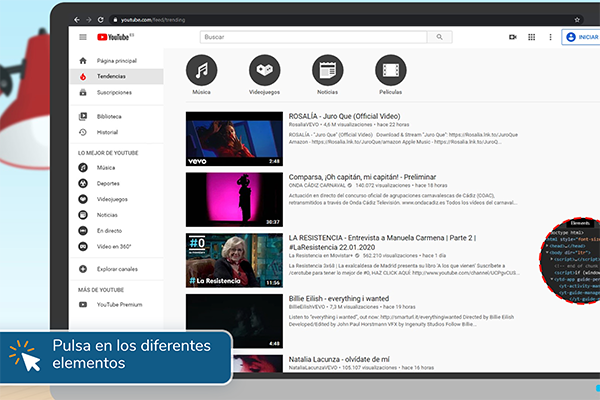This screenshot has width=600, height=400.
Task: Click the Explorar canales plus icon
Action: [x=83, y=269]
